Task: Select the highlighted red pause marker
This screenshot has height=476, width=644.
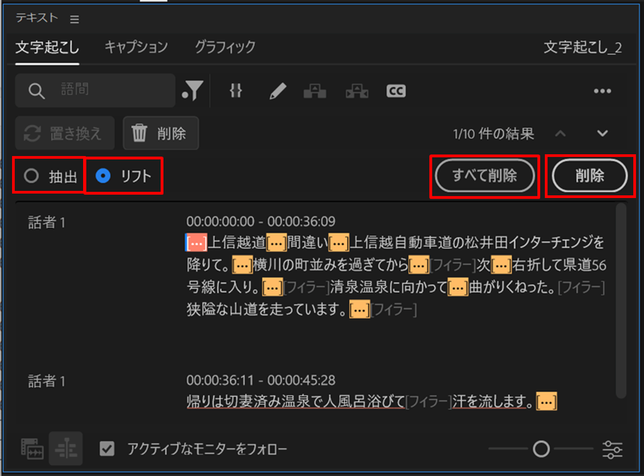Action: pyautogui.click(x=196, y=243)
